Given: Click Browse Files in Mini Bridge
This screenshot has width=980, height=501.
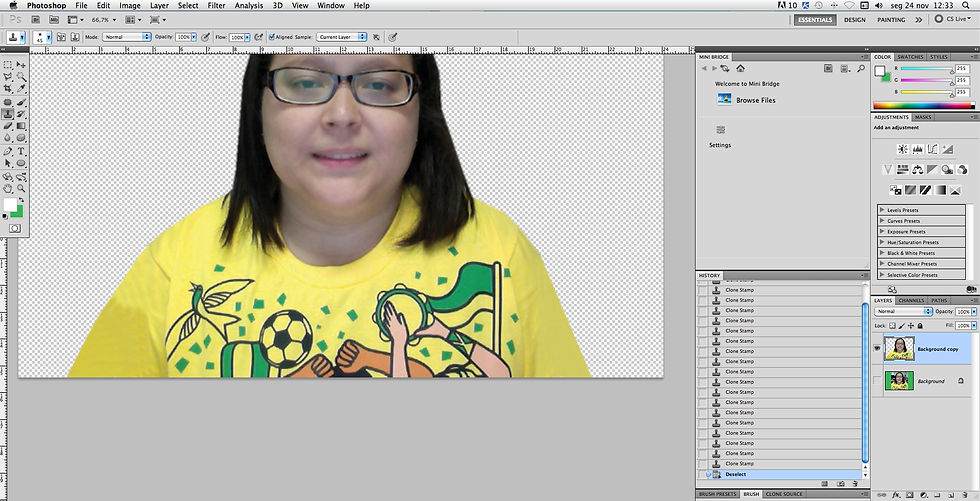Looking at the screenshot, I should (756, 100).
